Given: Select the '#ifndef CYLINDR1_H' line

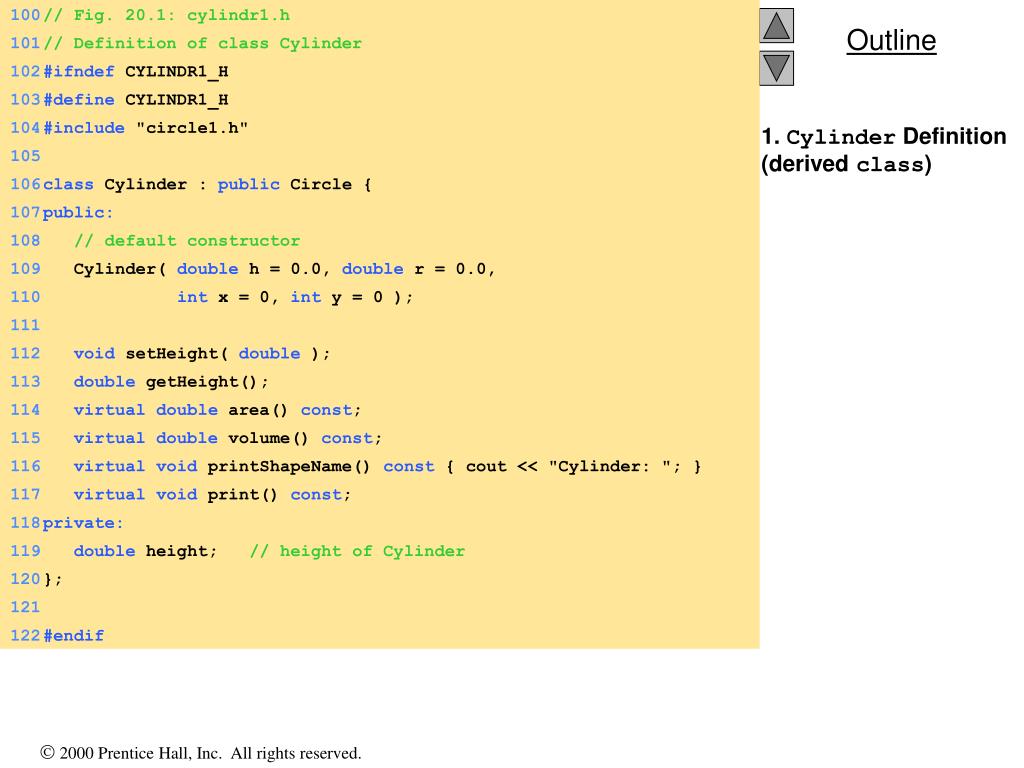Looking at the screenshot, I should tap(136, 72).
